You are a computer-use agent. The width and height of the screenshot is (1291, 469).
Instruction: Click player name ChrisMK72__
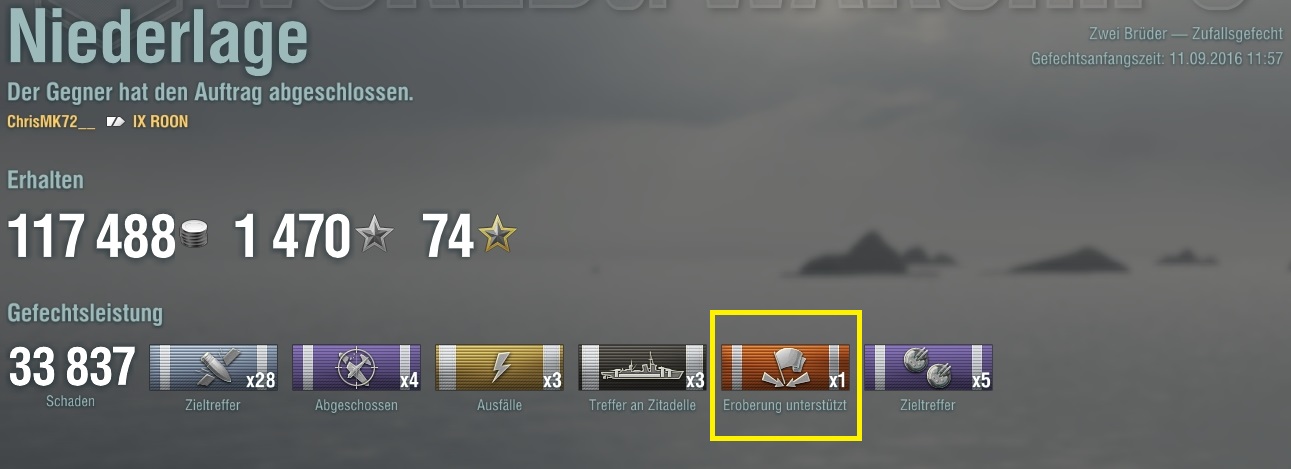(51, 122)
